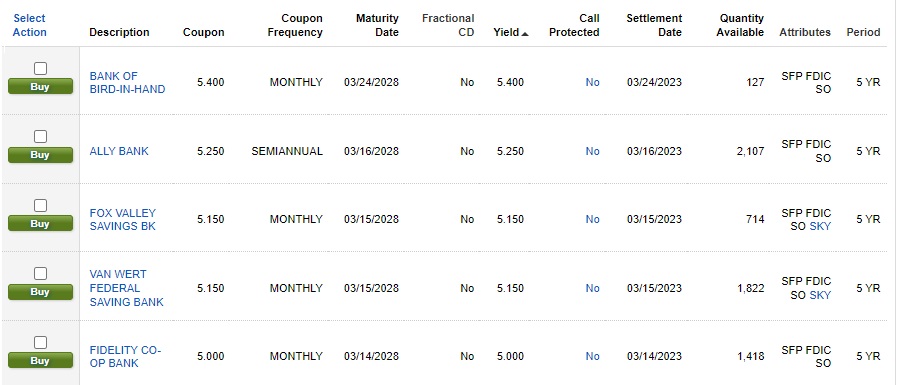Screen dimensions: 902x385
Task: Click SKY attribute in Fox Valley row
Action: tap(820, 227)
